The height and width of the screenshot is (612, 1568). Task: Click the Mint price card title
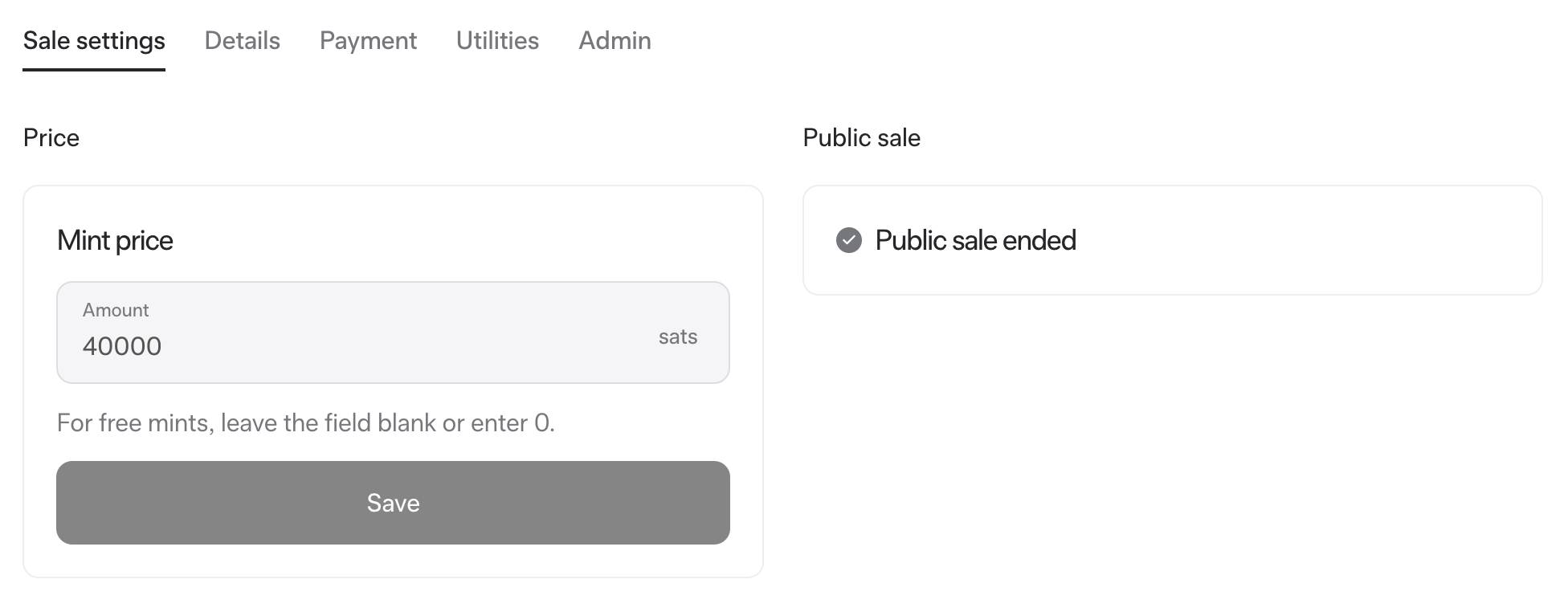pos(115,240)
